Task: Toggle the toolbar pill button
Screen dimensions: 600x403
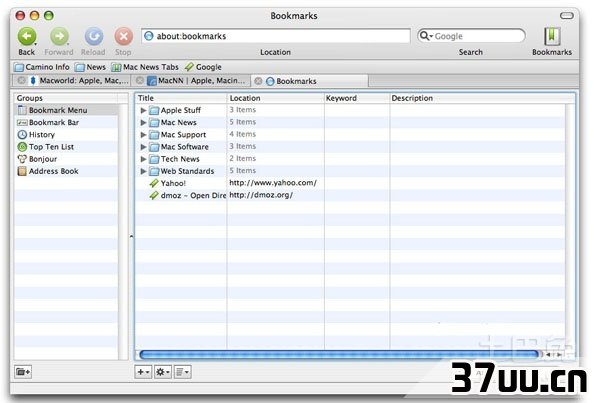Action: pyautogui.click(x=566, y=16)
